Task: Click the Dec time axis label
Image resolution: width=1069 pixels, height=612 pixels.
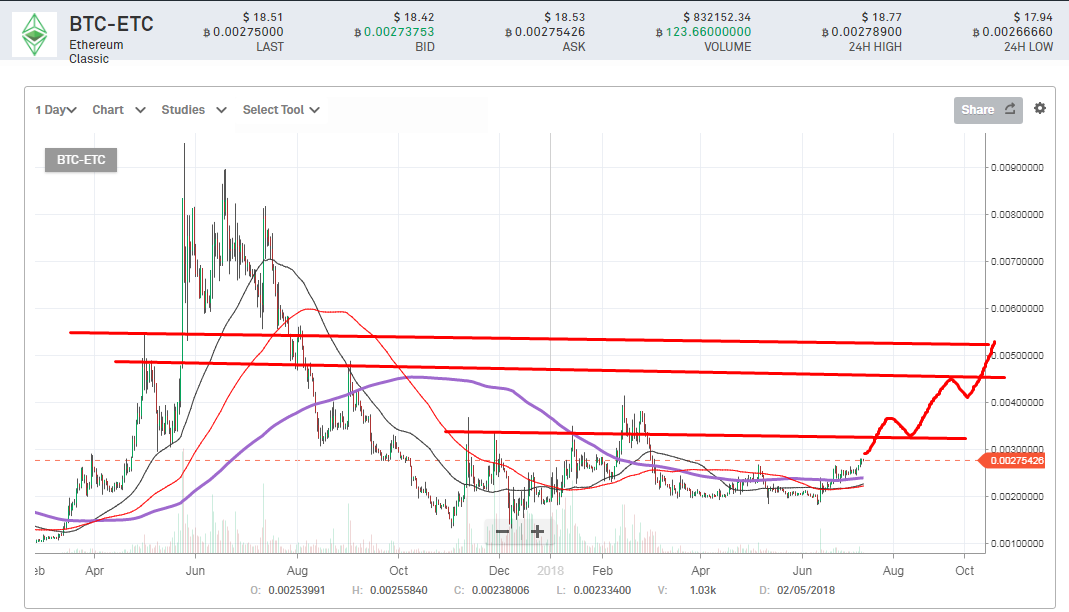Action: 499,570
